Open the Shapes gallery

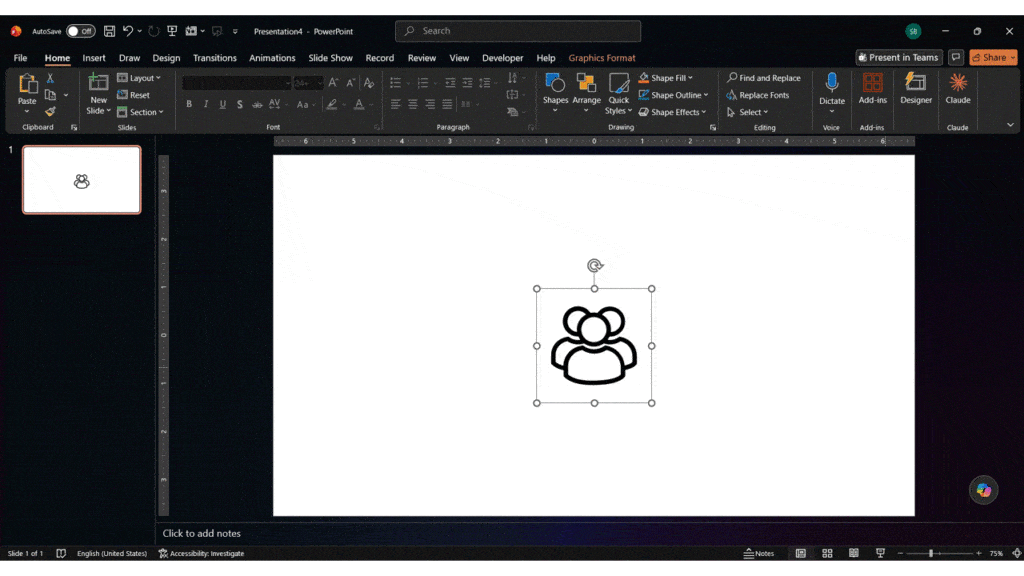555,93
